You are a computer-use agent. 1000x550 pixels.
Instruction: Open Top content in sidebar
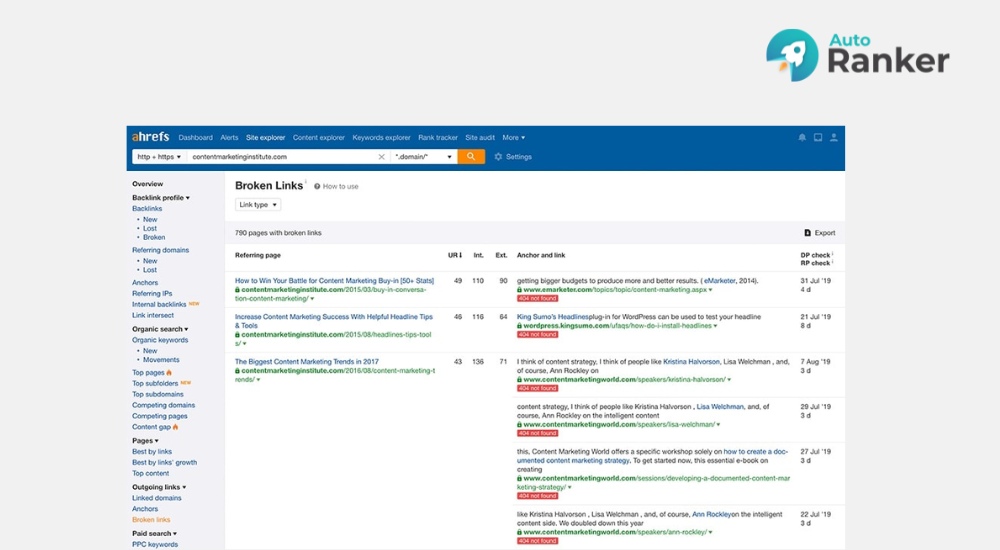151,473
